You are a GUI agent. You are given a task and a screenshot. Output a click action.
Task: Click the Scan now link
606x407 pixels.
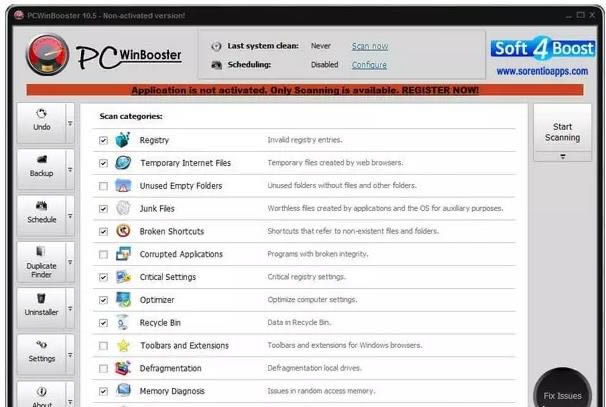pyautogui.click(x=370, y=46)
